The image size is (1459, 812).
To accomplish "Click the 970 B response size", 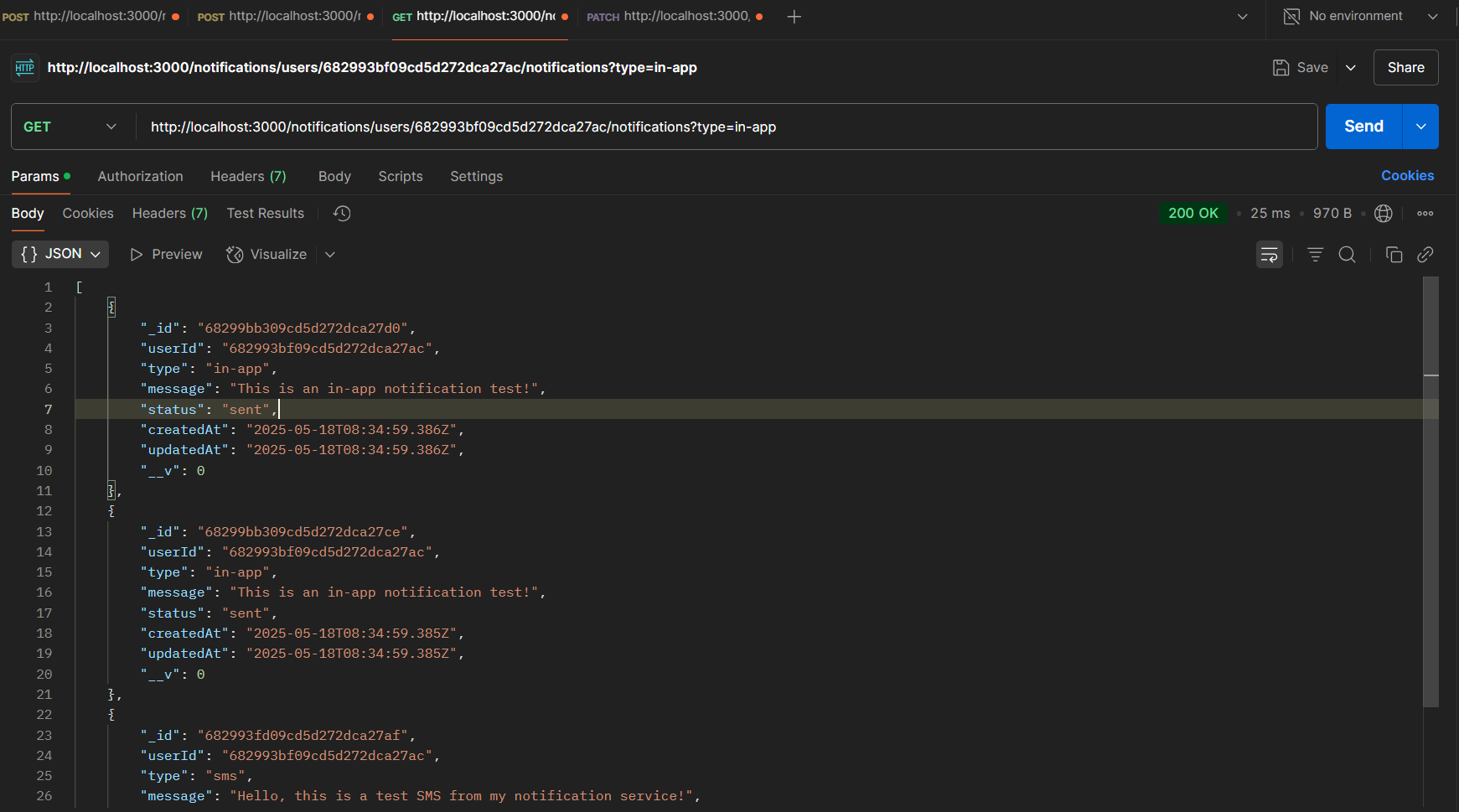I will 1332,213.
